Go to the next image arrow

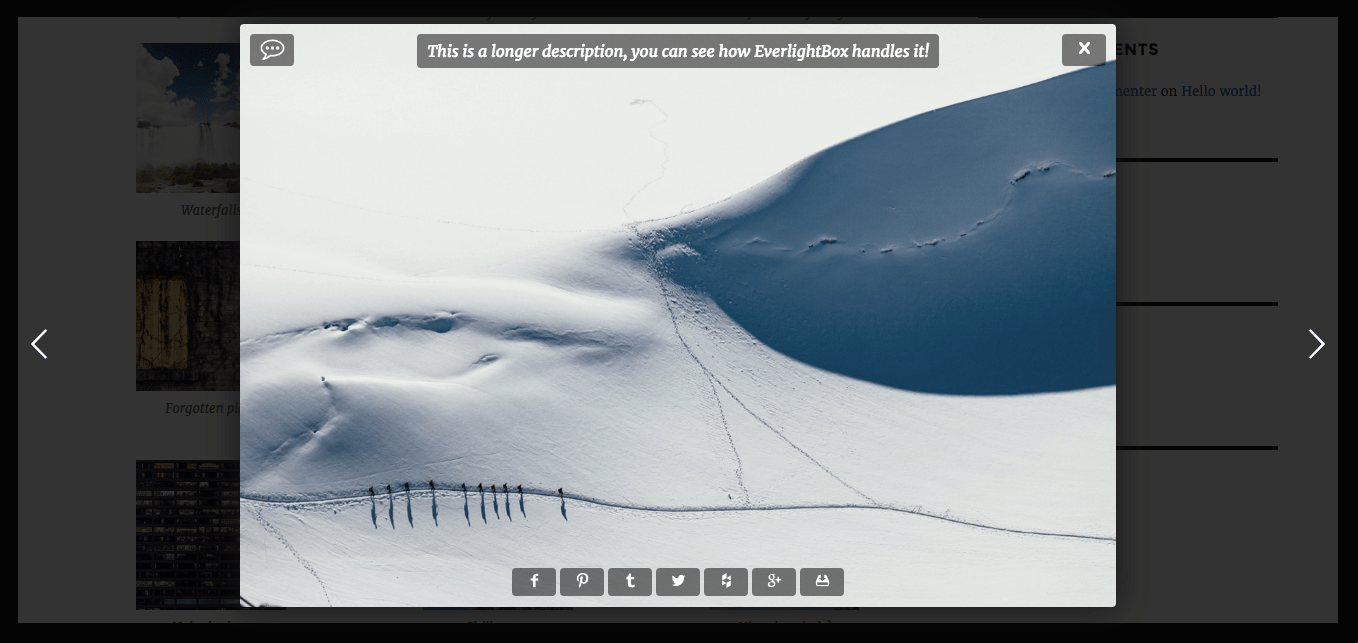[1317, 344]
